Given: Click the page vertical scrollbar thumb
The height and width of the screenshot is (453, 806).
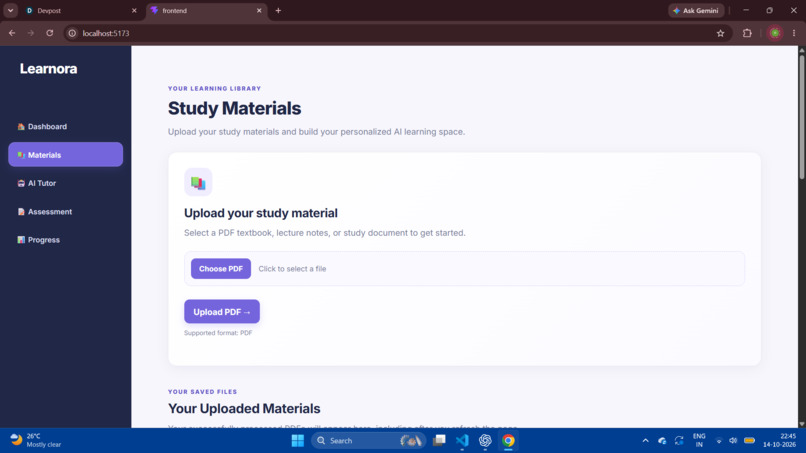Looking at the screenshot, I should (801, 116).
